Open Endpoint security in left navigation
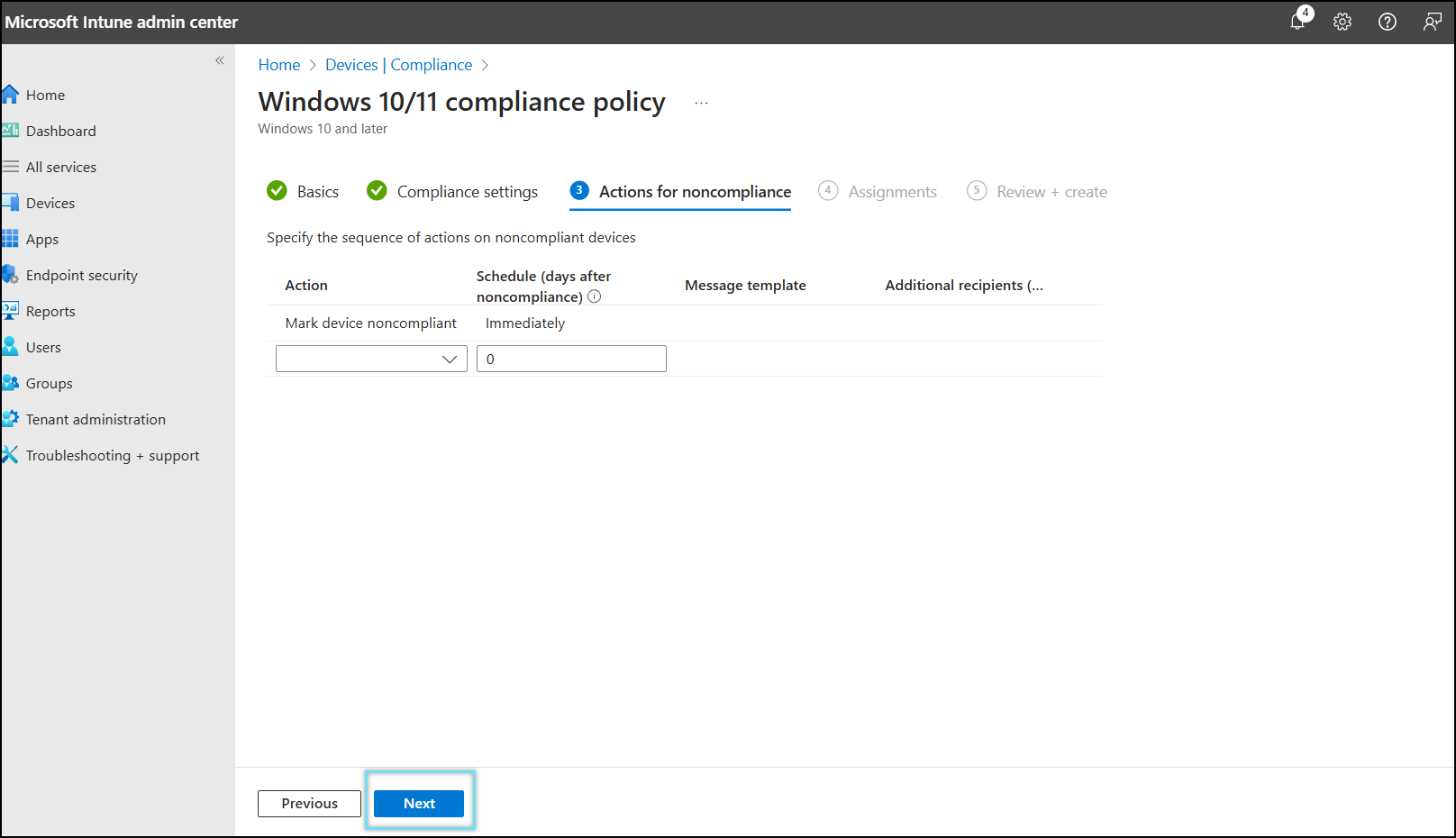 pyautogui.click(x=82, y=275)
